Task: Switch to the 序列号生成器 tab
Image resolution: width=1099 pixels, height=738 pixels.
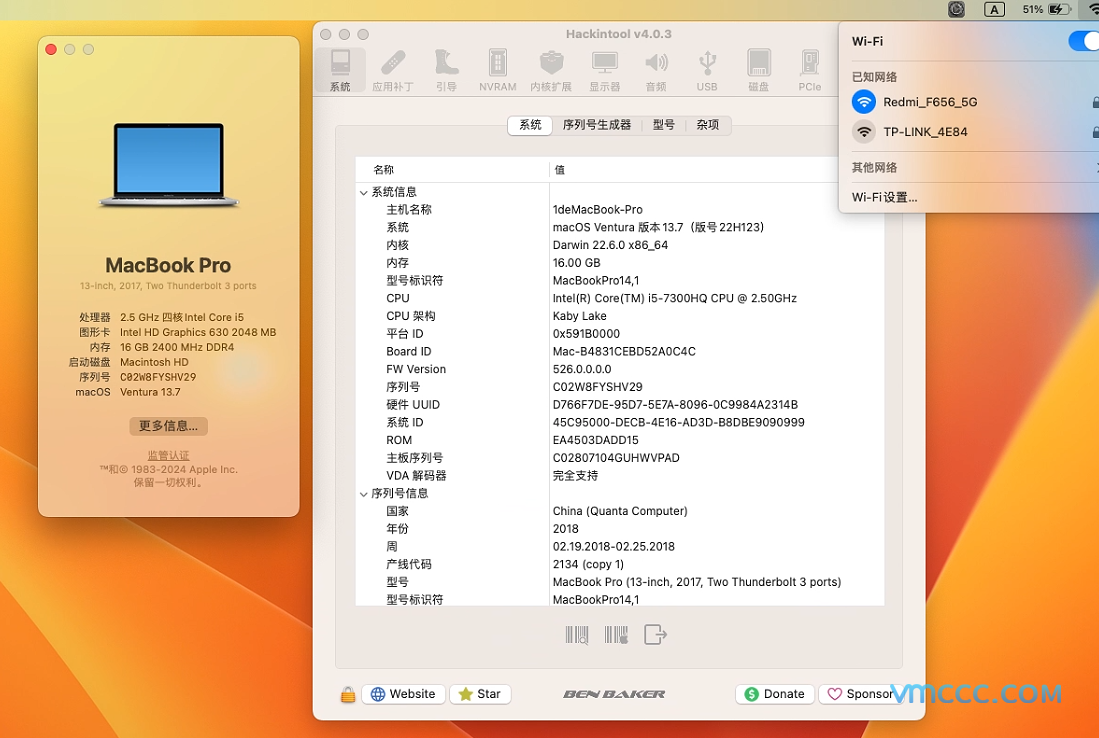Action: [596, 125]
